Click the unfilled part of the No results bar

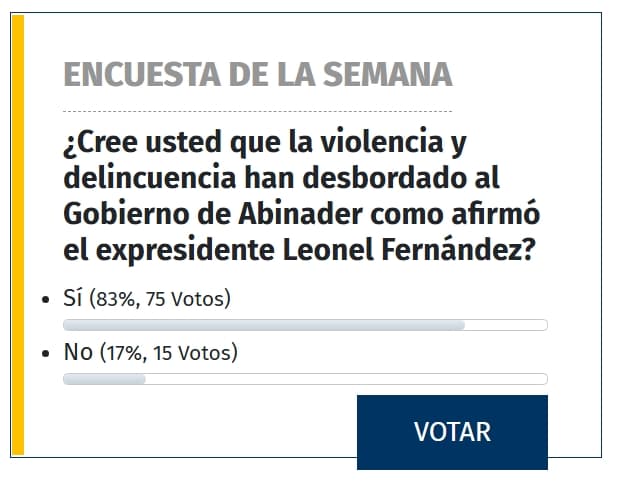[347, 379]
